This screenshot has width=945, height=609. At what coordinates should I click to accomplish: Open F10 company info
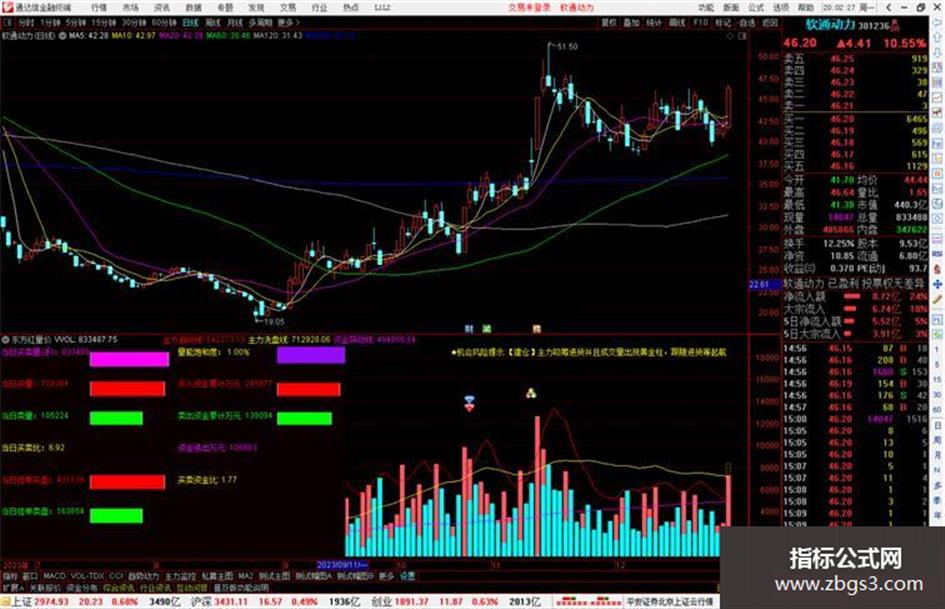[700, 23]
